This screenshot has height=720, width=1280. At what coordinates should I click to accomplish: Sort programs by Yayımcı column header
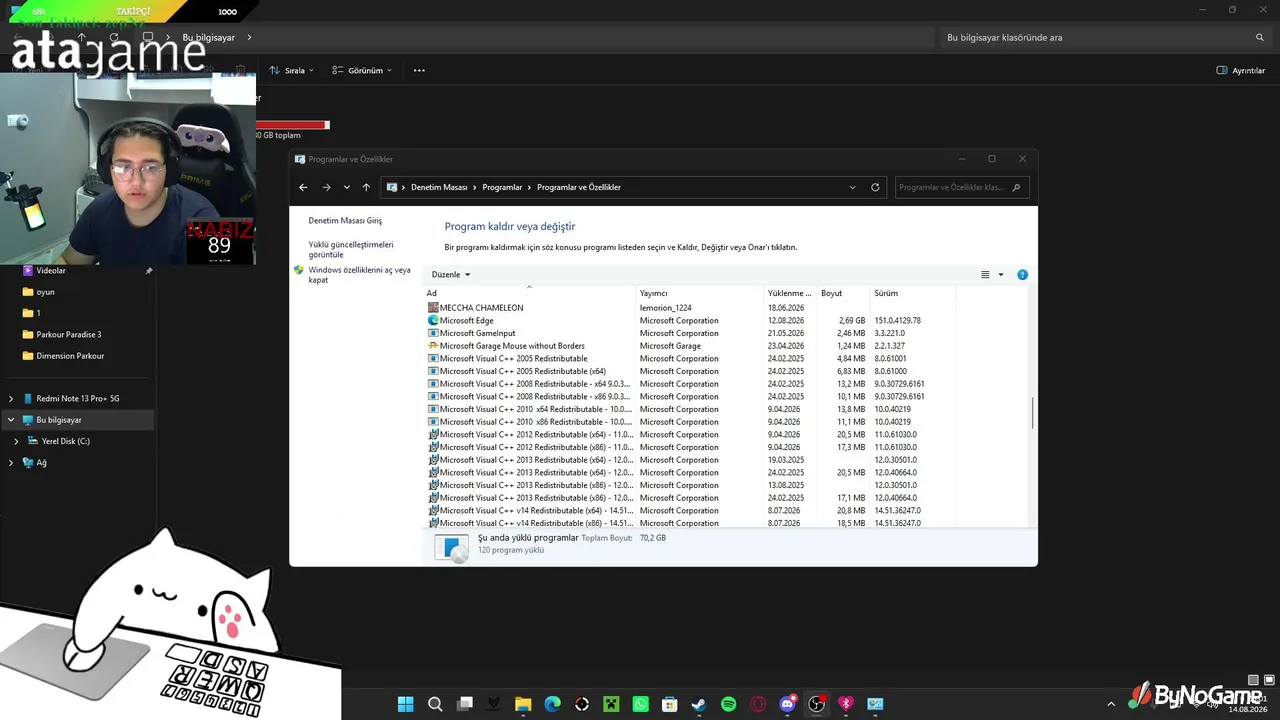click(701, 293)
